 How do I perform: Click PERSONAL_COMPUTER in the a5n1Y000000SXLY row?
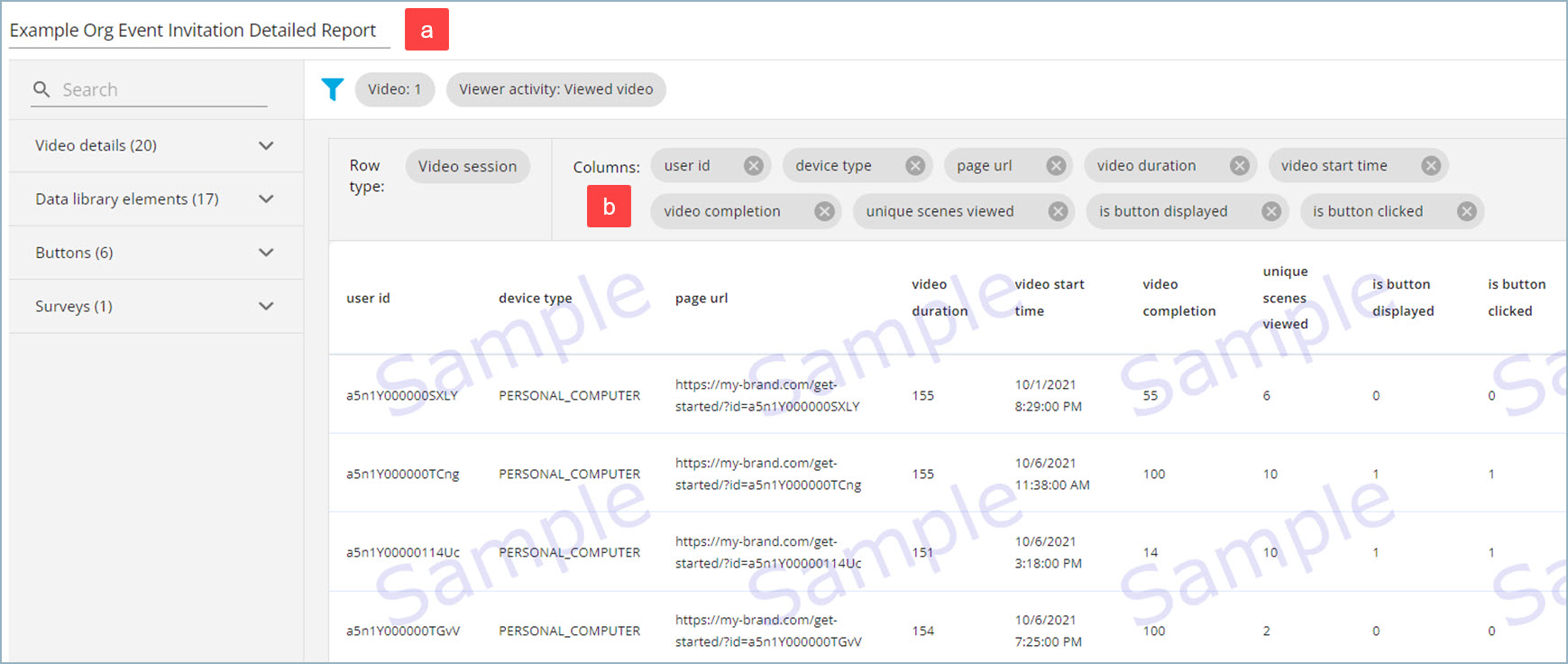point(570,395)
